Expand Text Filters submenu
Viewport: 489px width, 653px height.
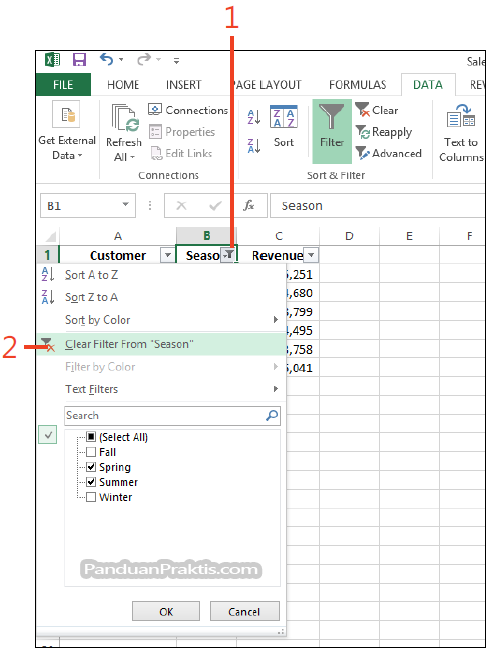click(x=161, y=389)
